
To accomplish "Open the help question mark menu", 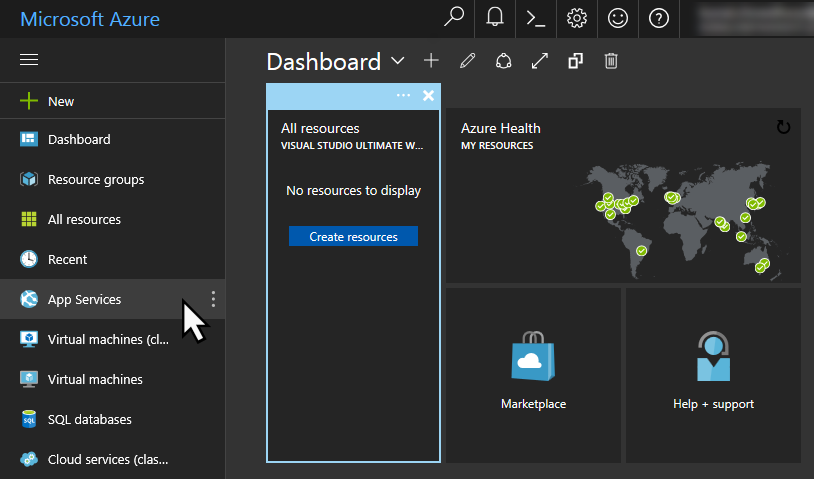I will pos(659,18).
